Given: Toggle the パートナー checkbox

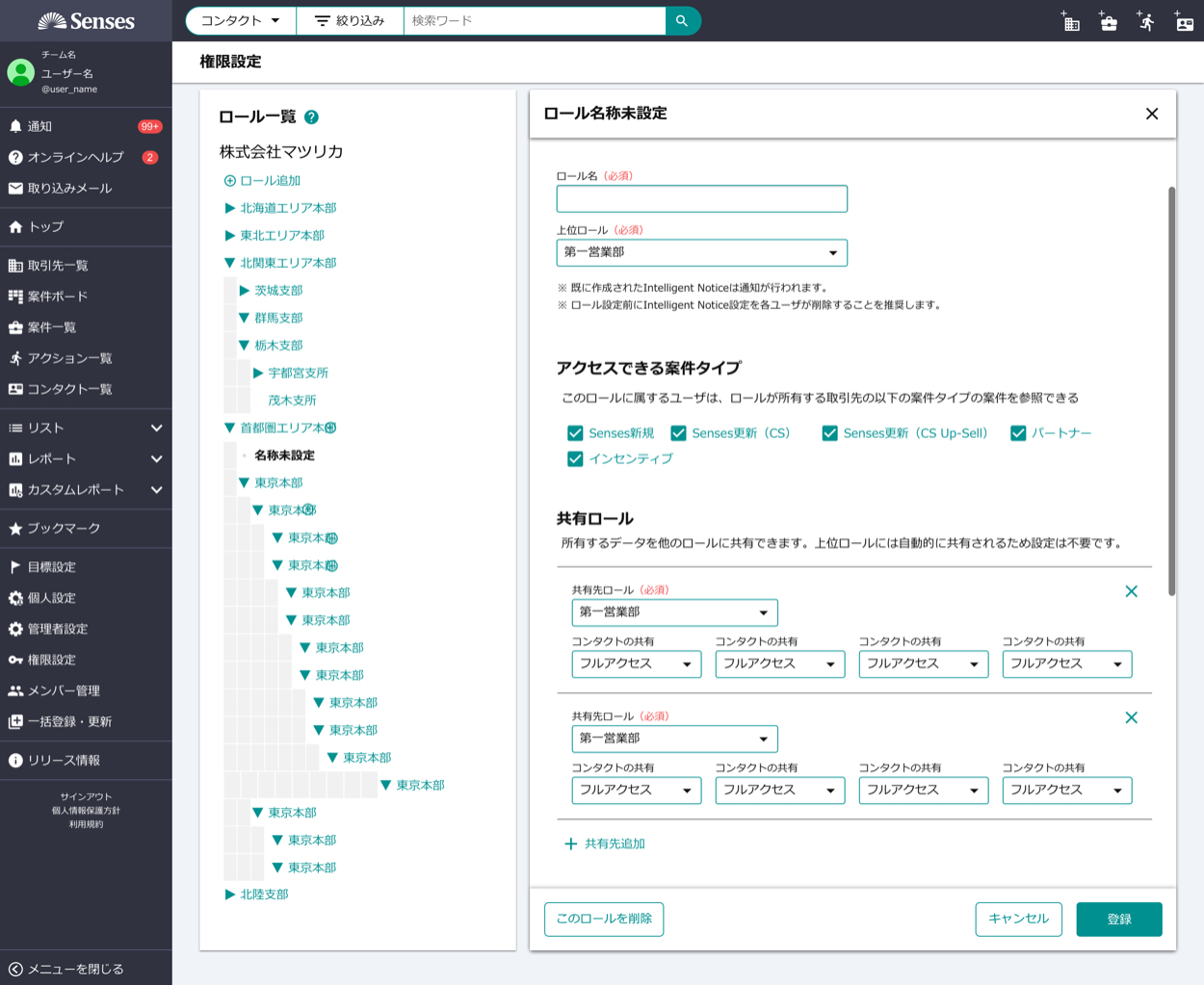Looking at the screenshot, I should coord(1018,433).
